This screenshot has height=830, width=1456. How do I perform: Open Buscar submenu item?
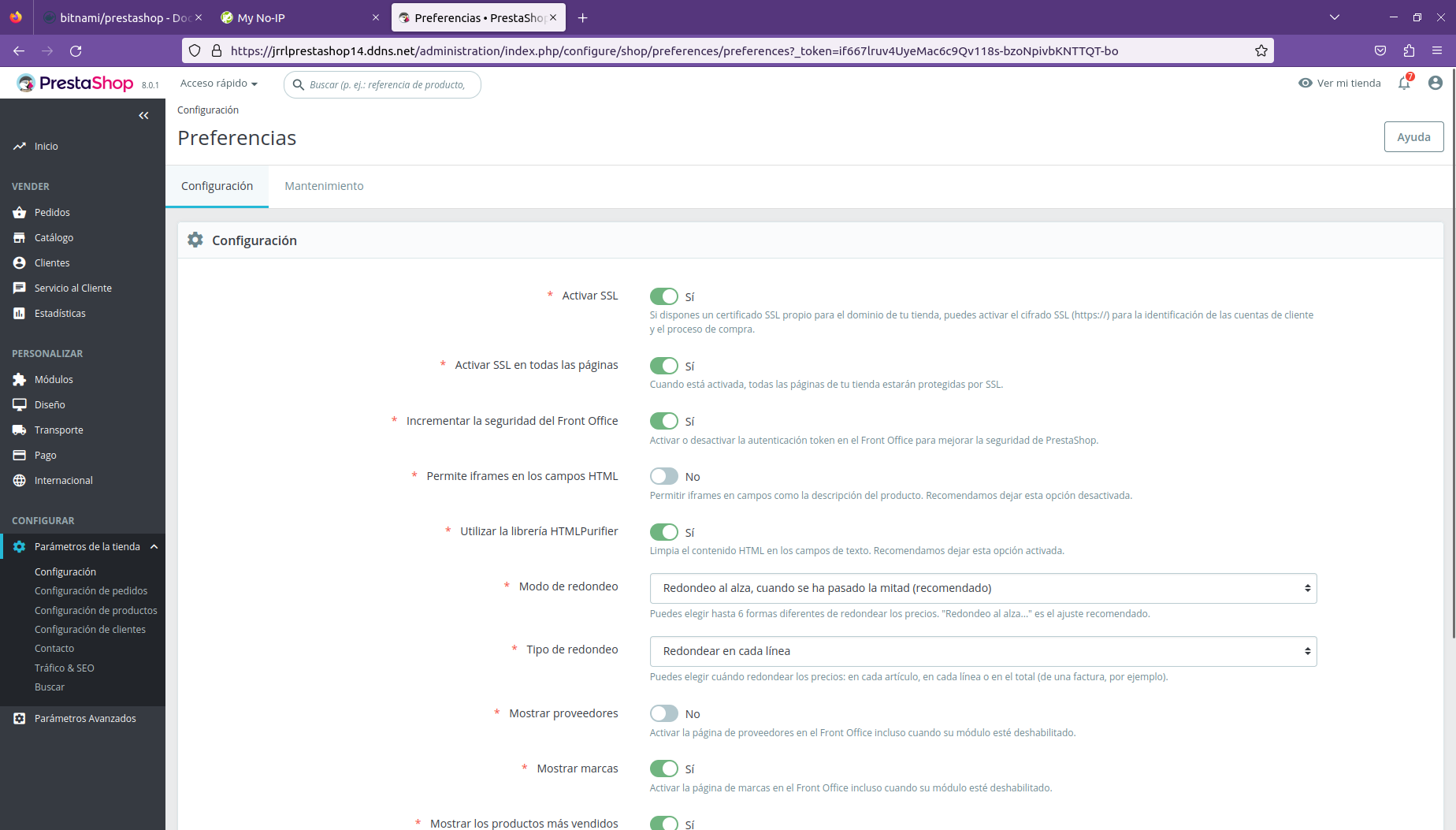(x=50, y=687)
